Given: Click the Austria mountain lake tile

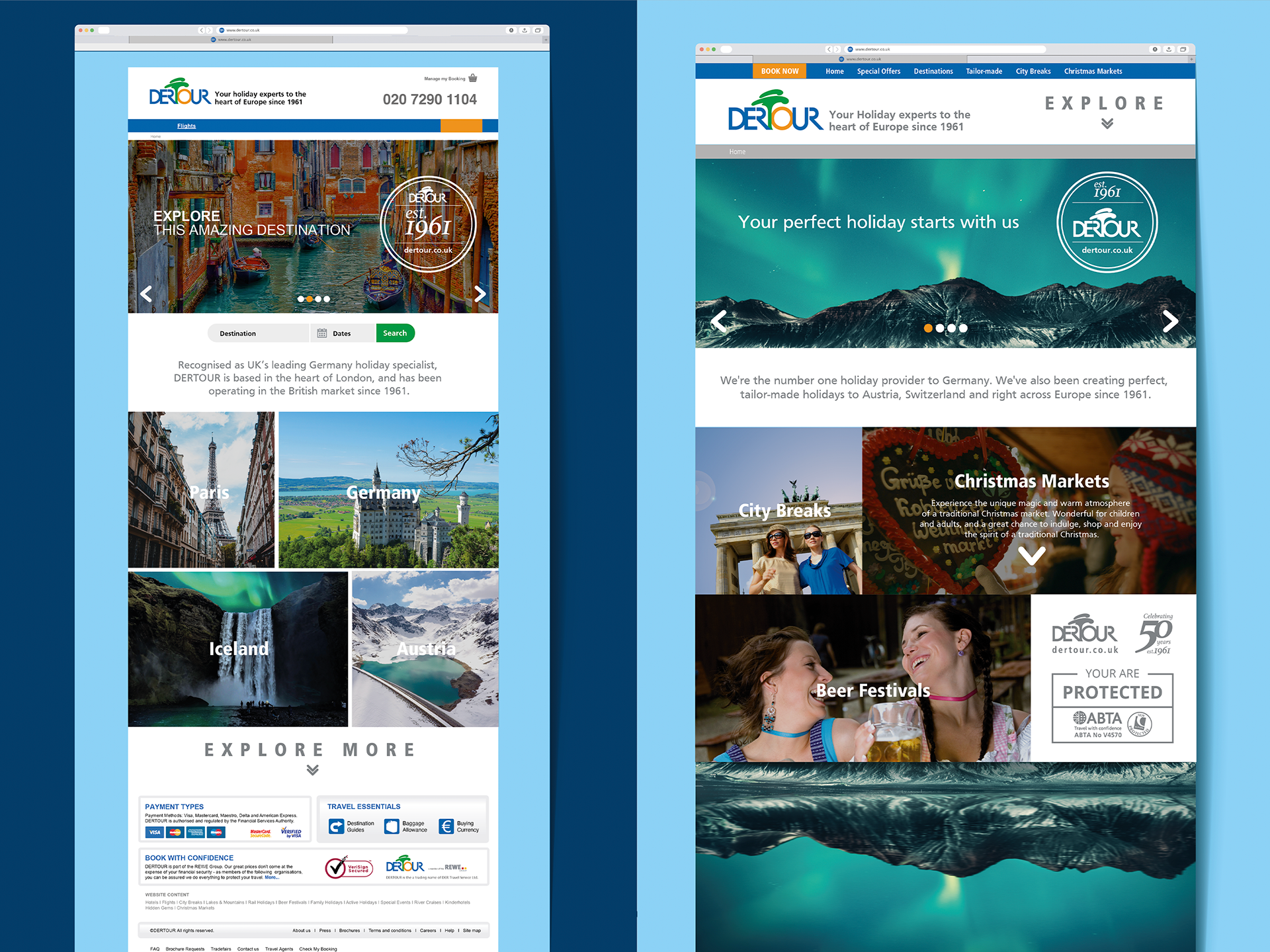Looking at the screenshot, I should pyautogui.click(x=425, y=649).
